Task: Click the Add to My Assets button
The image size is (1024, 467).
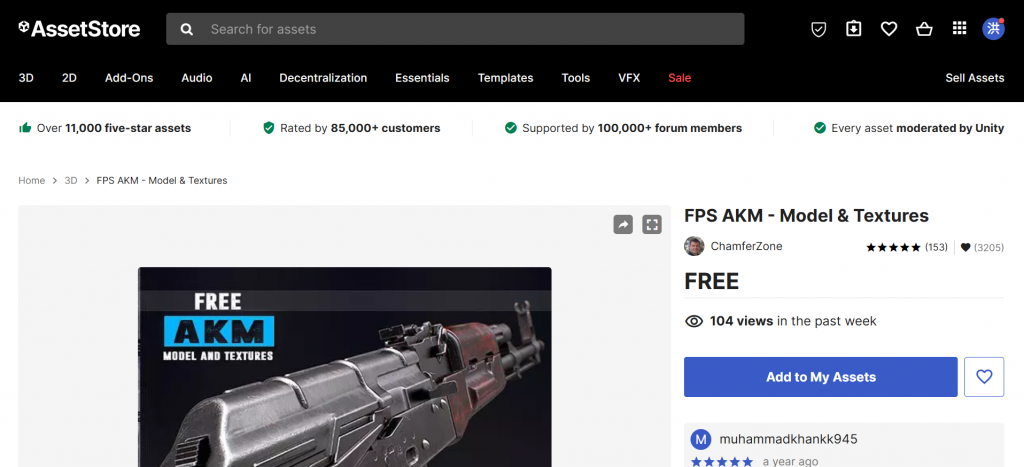Action: click(x=820, y=377)
